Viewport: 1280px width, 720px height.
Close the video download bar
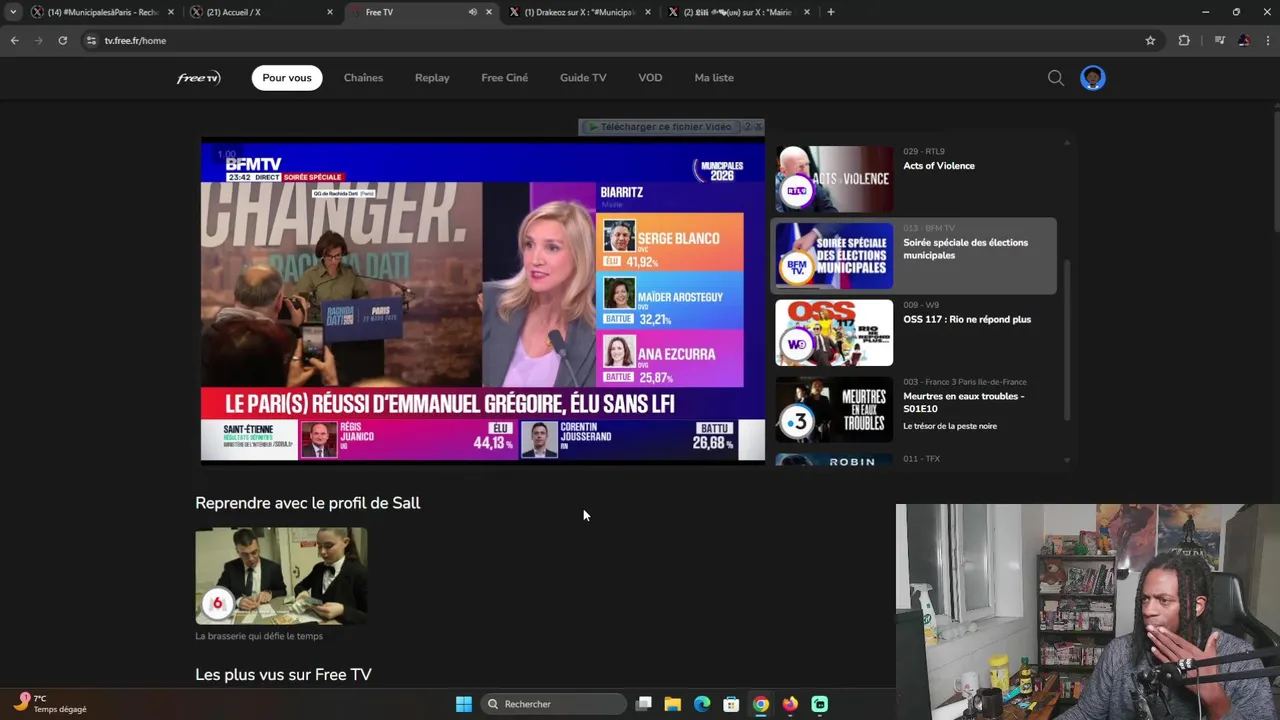(758, 127)
